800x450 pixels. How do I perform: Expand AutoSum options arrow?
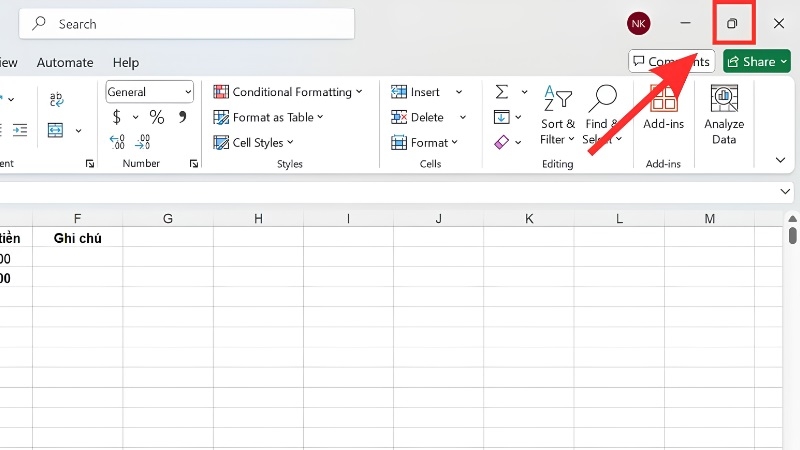click(x=524, y=92)
